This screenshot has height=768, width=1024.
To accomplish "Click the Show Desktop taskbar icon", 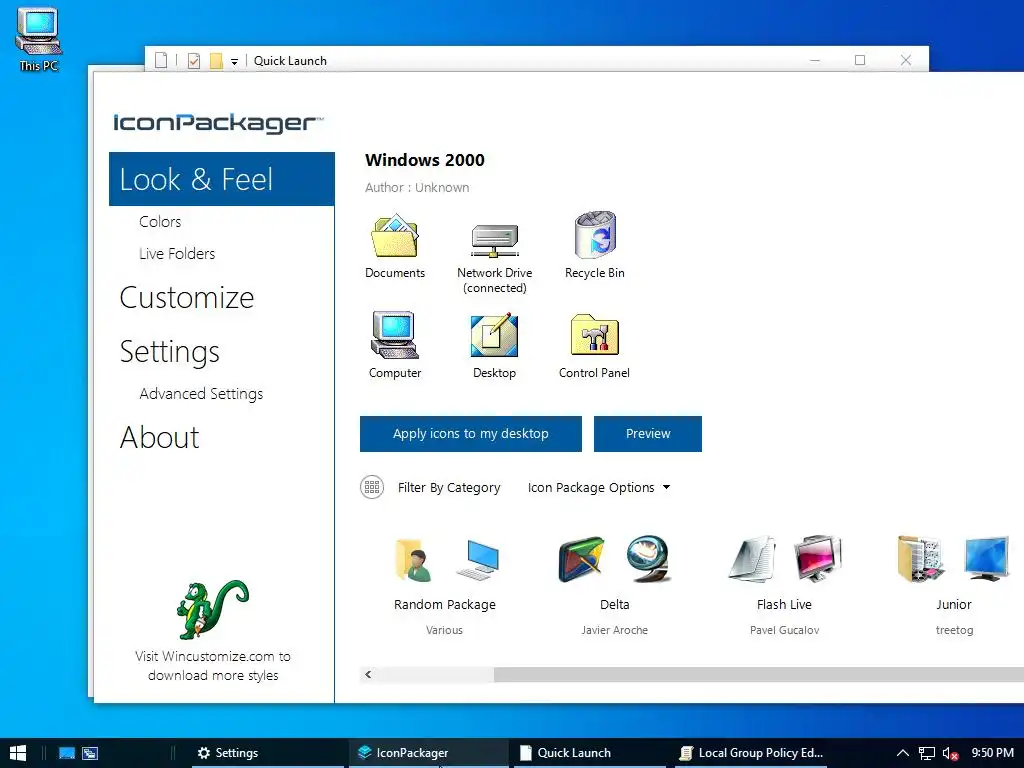I will click(x=67, y=753).
